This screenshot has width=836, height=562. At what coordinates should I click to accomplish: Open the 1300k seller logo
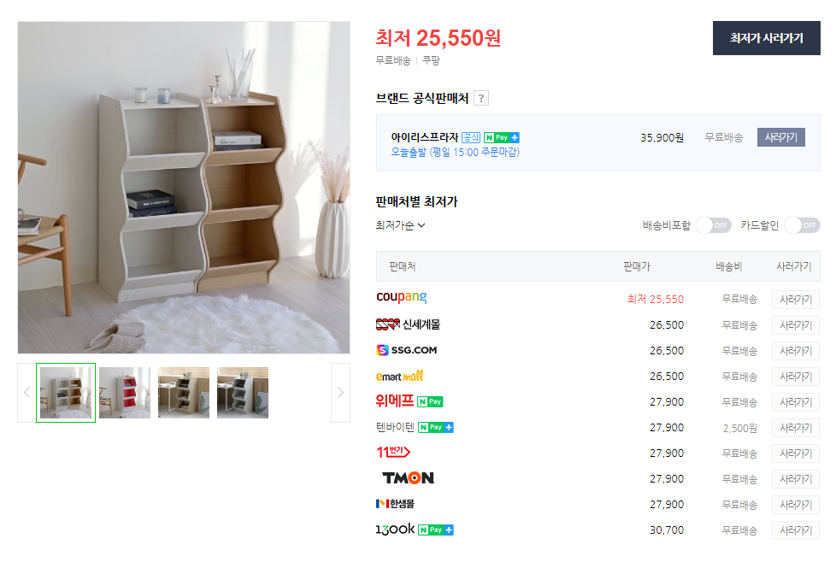point(395,529)
